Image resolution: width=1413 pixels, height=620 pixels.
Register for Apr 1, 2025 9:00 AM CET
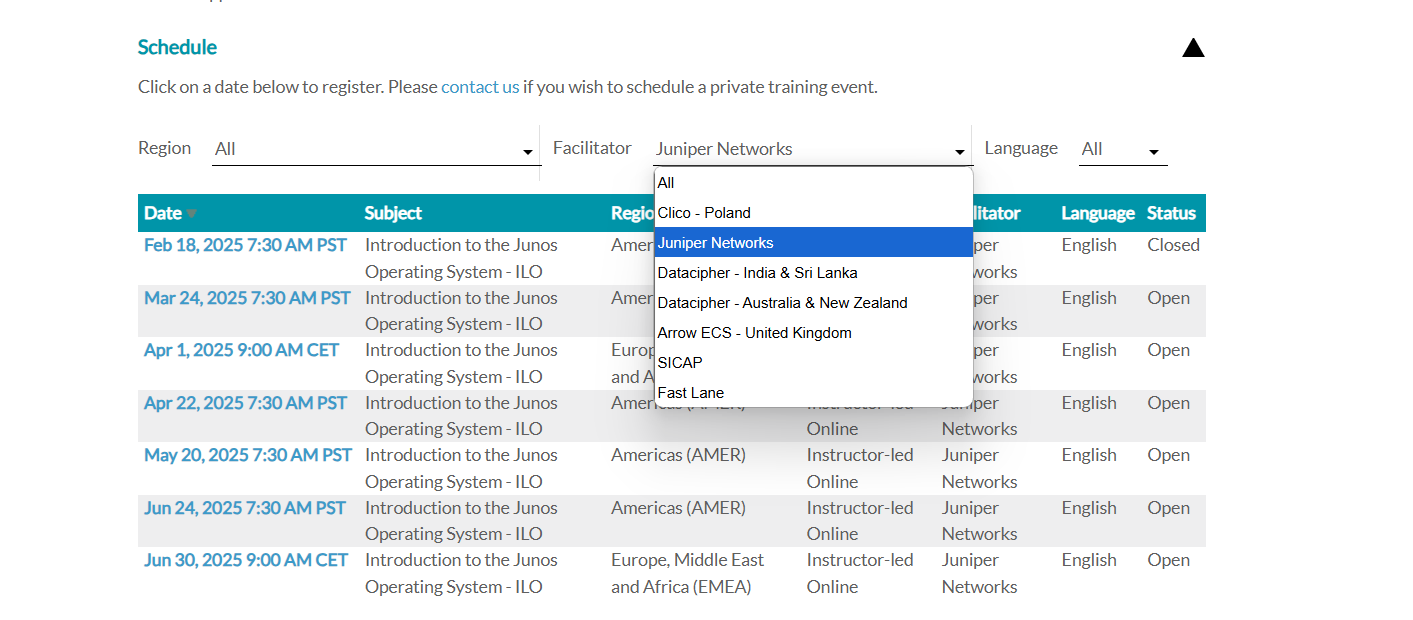[242, 350]
